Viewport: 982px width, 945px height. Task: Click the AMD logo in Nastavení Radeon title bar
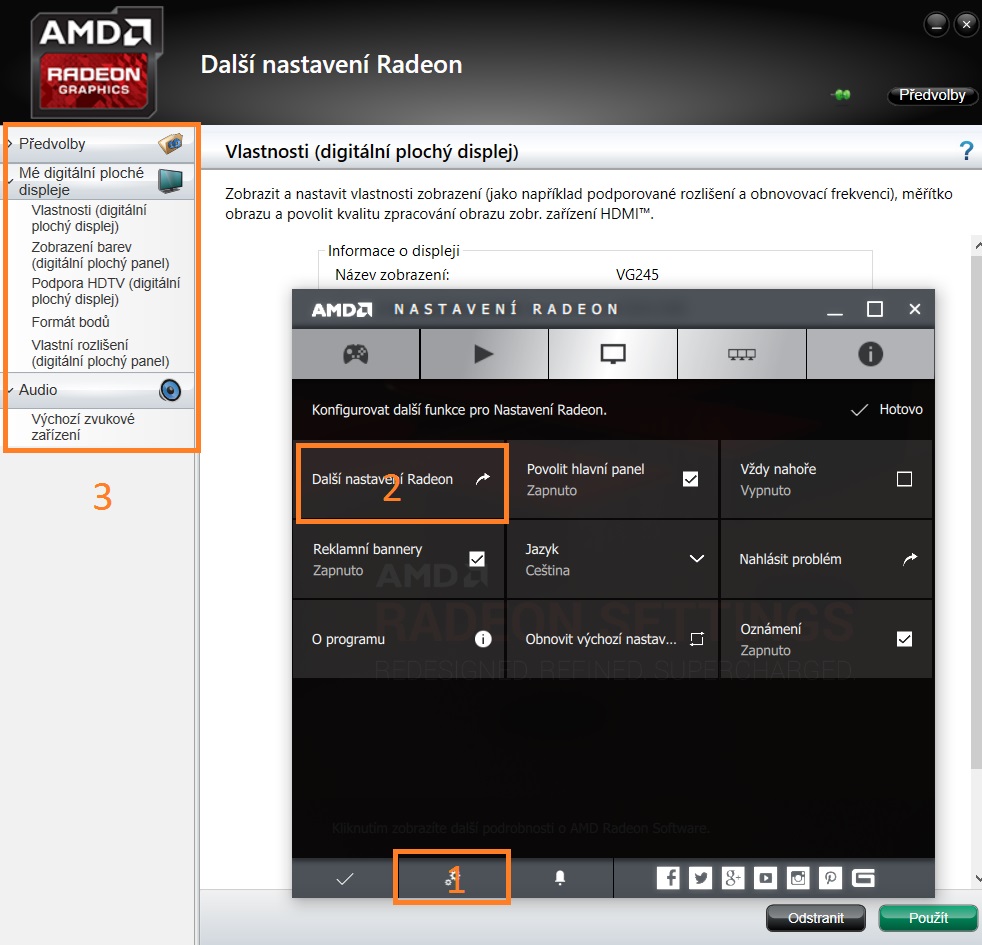342,309
